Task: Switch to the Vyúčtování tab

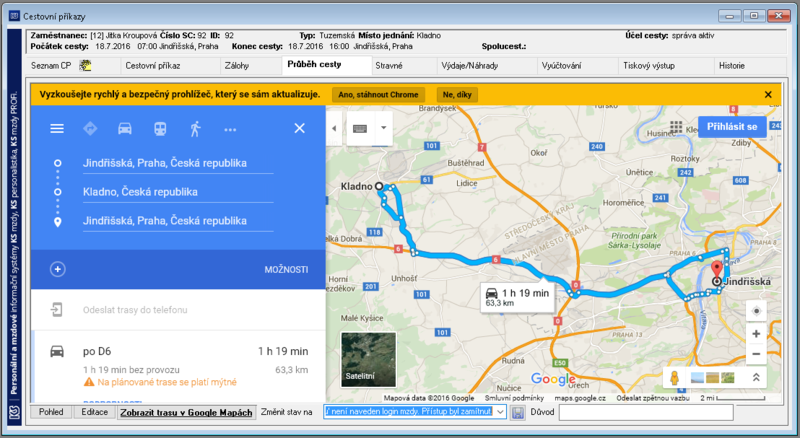Action: 561,66
